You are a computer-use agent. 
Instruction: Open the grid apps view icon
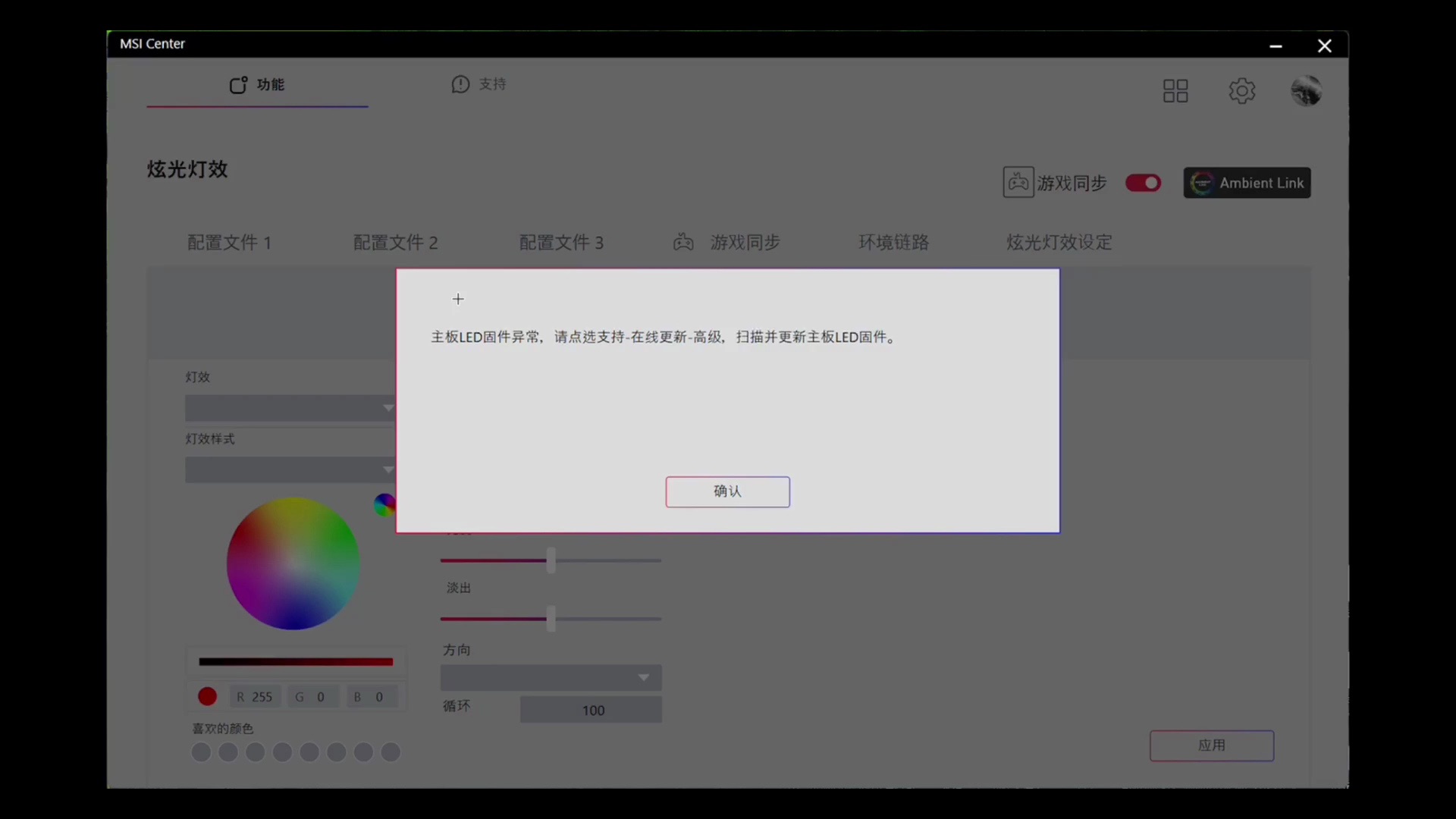click(1175, 91)
